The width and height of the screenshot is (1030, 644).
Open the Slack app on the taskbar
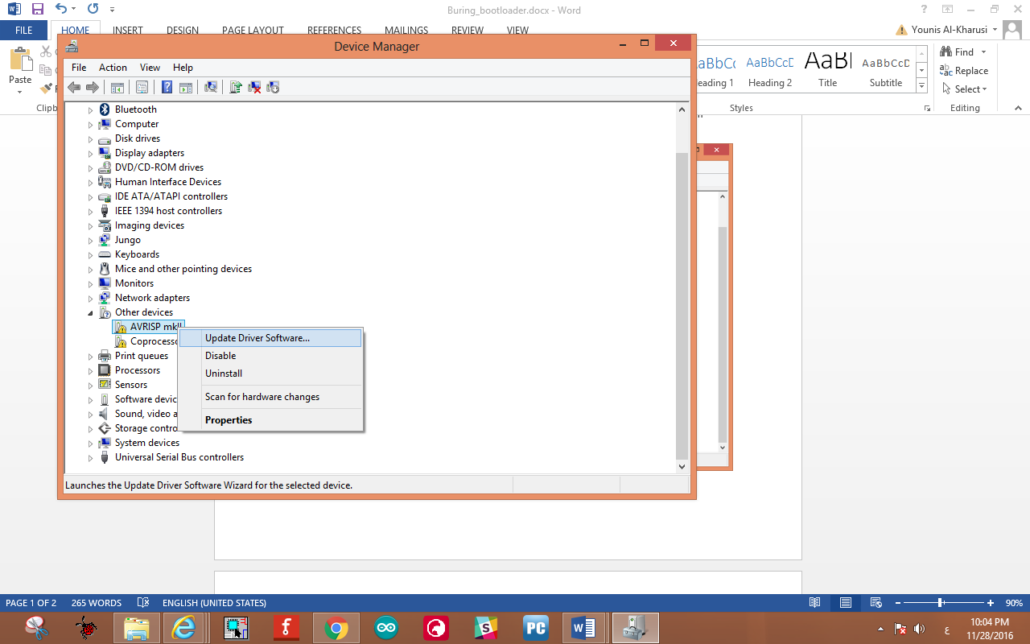point(486,628)
